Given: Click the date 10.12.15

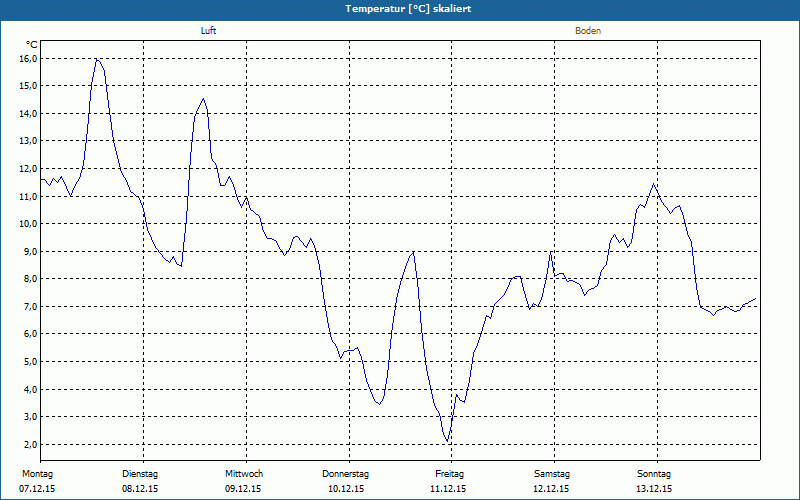Looking at the screenshot, I should coord(346,489).
